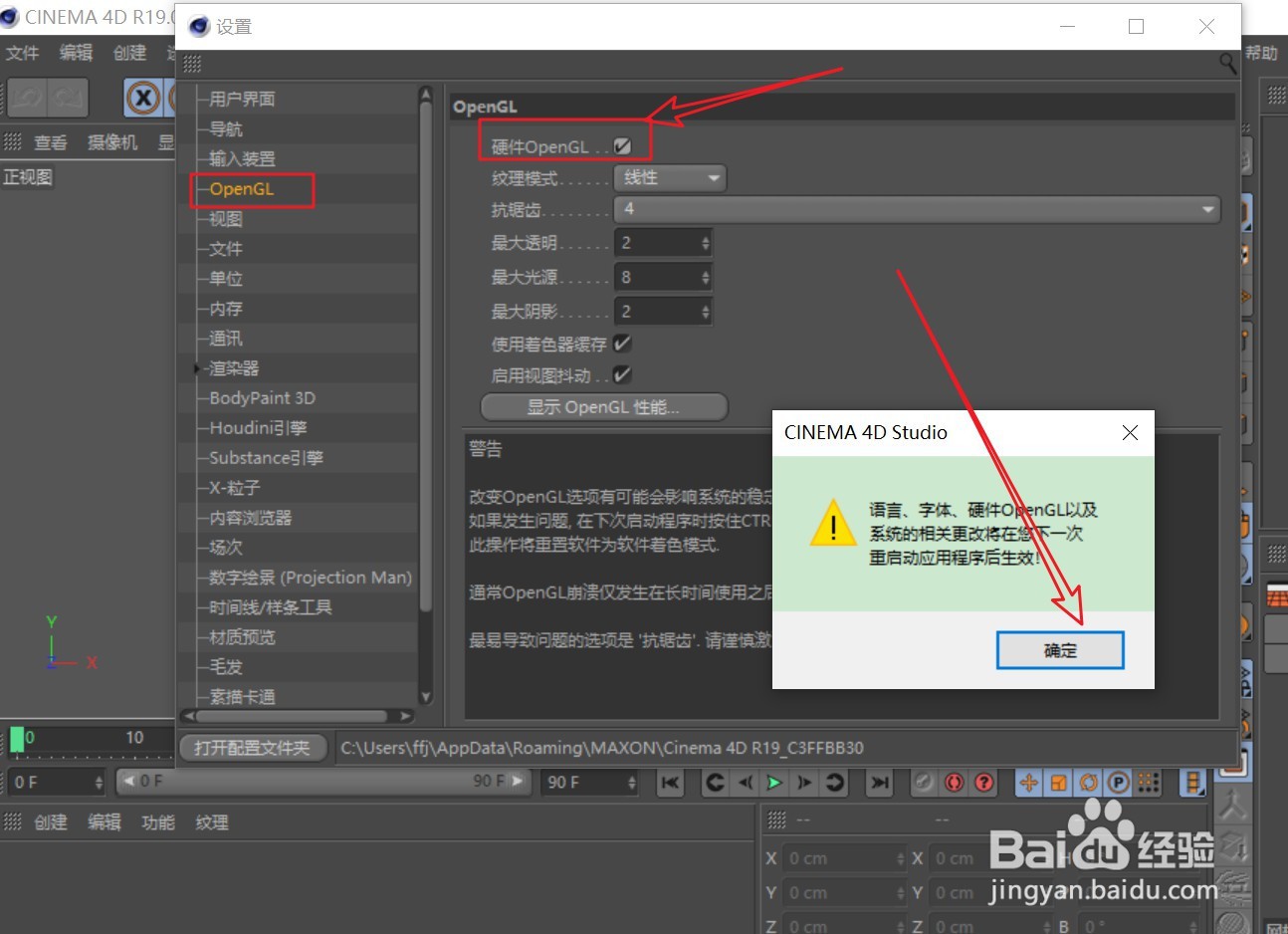Image resolution: width=1288 pixels, height=934 pixels.
Task: Go to start of animation
Action: click(670, 783)
